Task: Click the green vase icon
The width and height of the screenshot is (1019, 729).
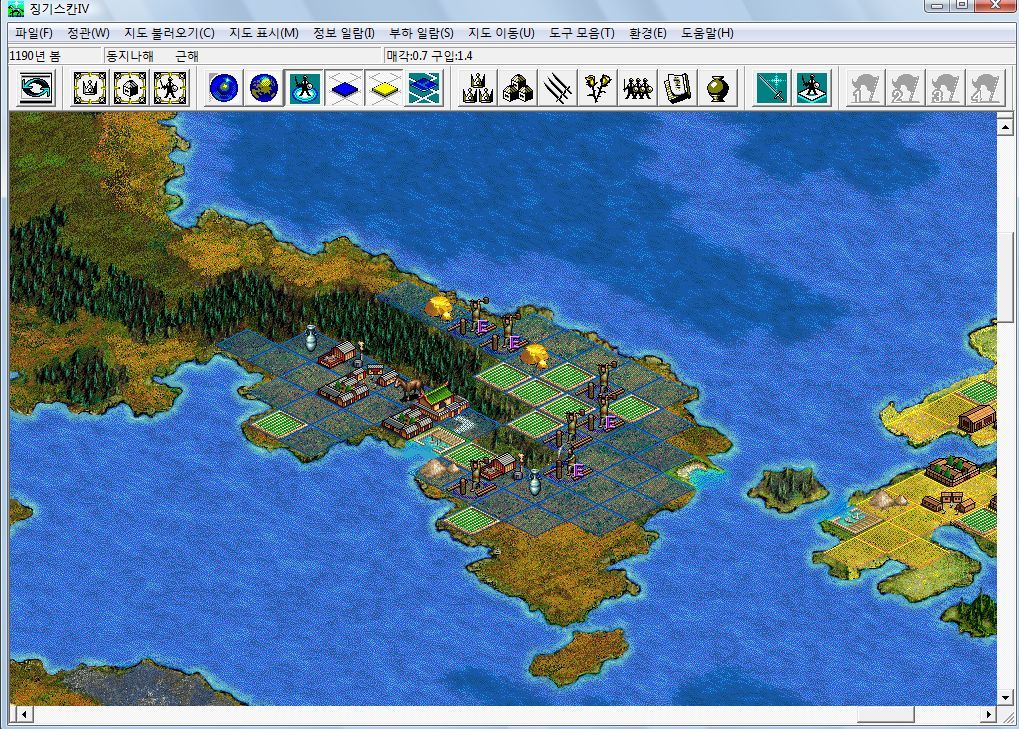Action: click(717, 88)
